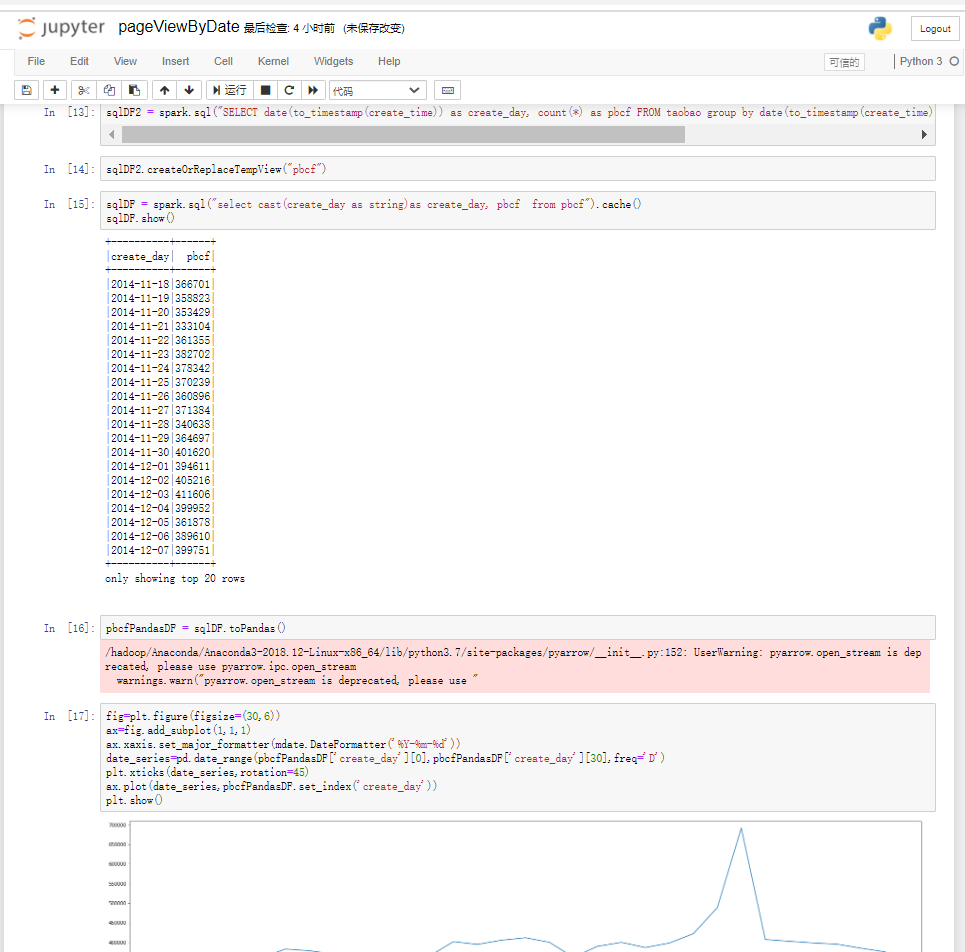Cut selected cells with the scissors icon
The height and width of the screenshot is (952, 965).
(84, 90)
